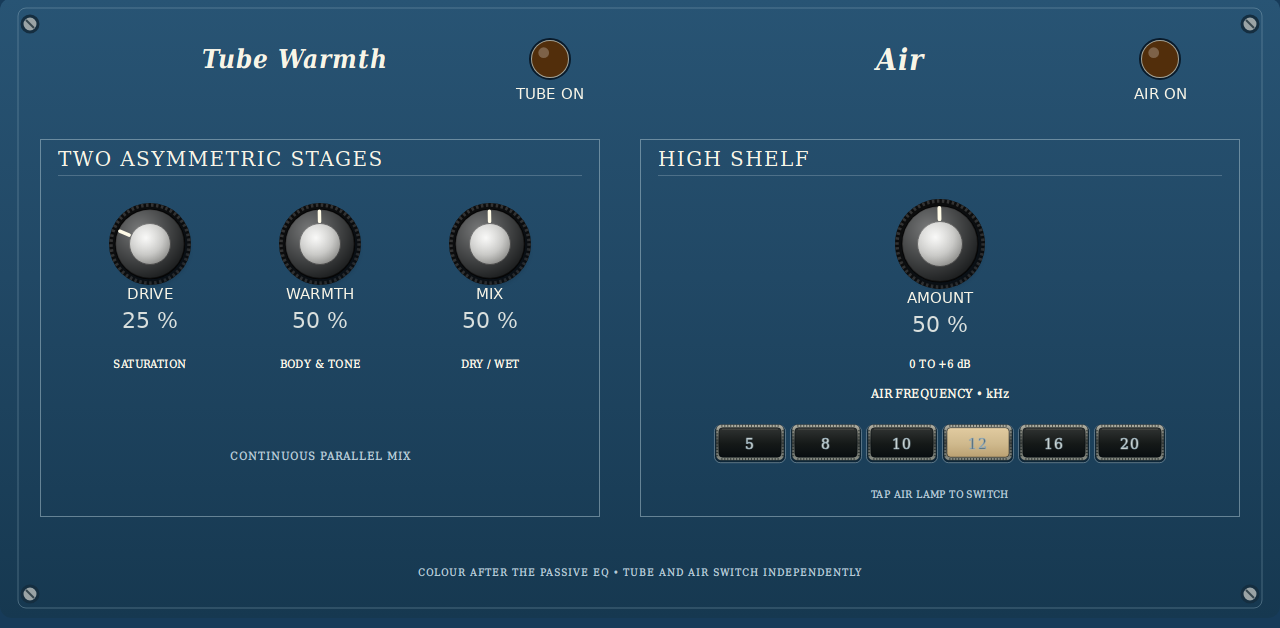The image size is (1280, 628).
Task: Click the WARMTH value 50 %
Action: point(320,321)
